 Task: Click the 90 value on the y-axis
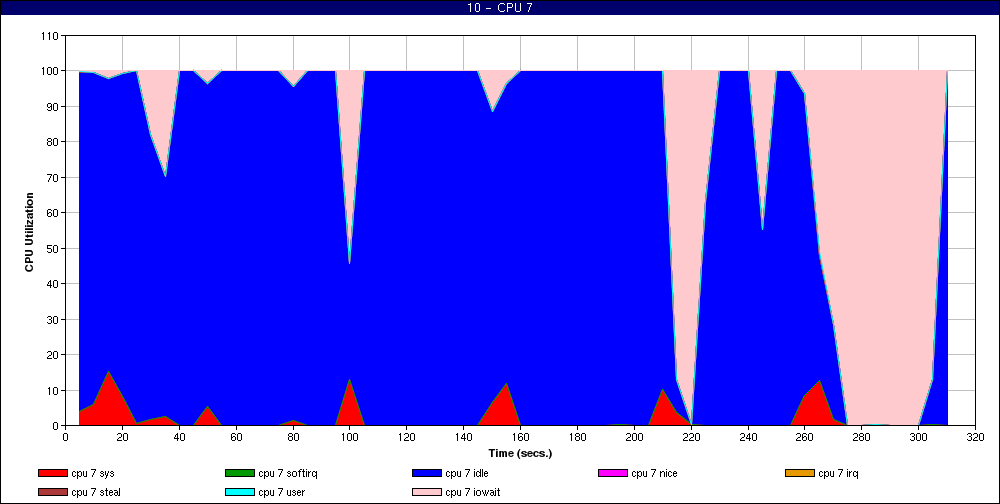pyautogui.click(x=54, y=107)
